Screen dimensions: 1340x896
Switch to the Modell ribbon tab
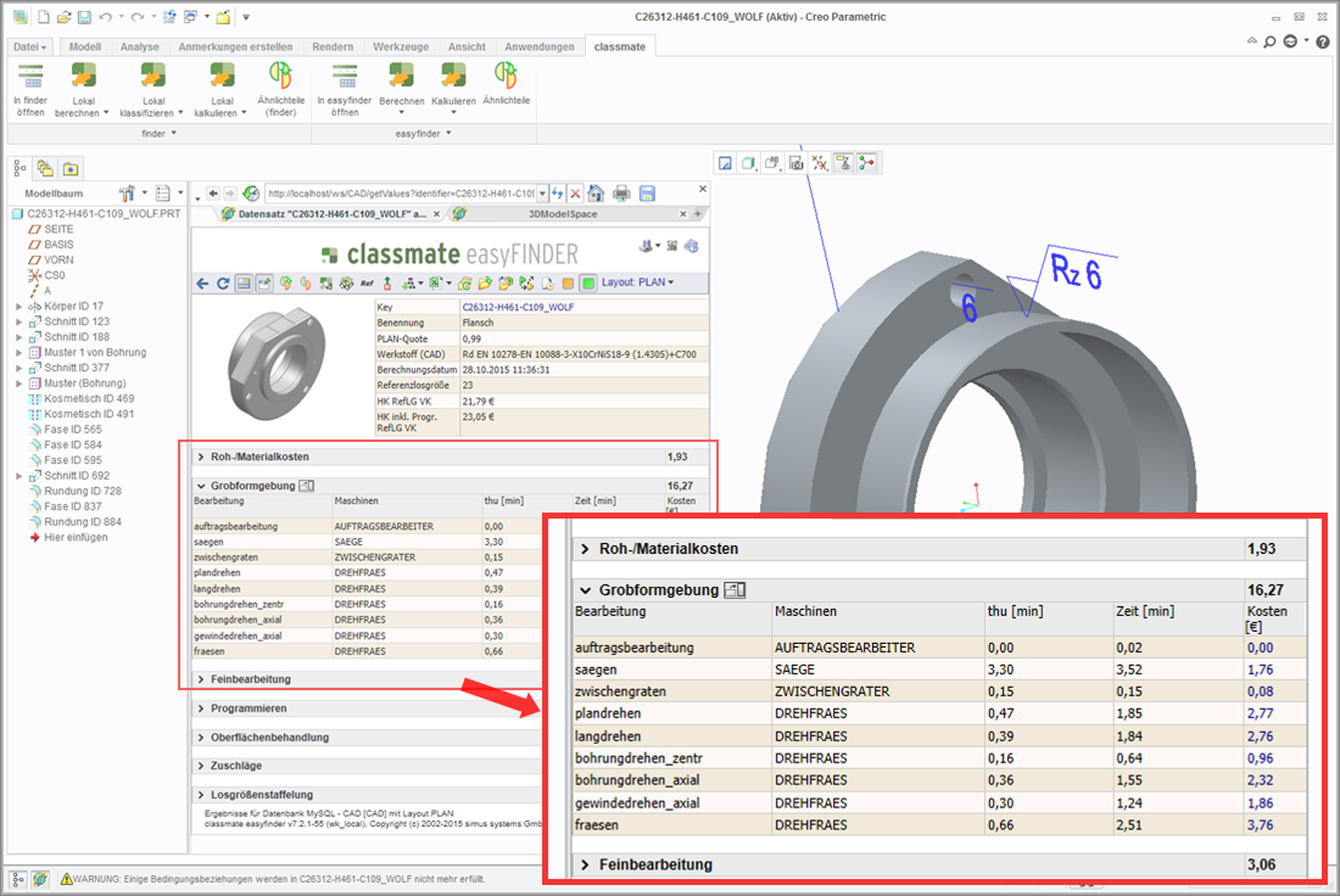coord(85,47)
